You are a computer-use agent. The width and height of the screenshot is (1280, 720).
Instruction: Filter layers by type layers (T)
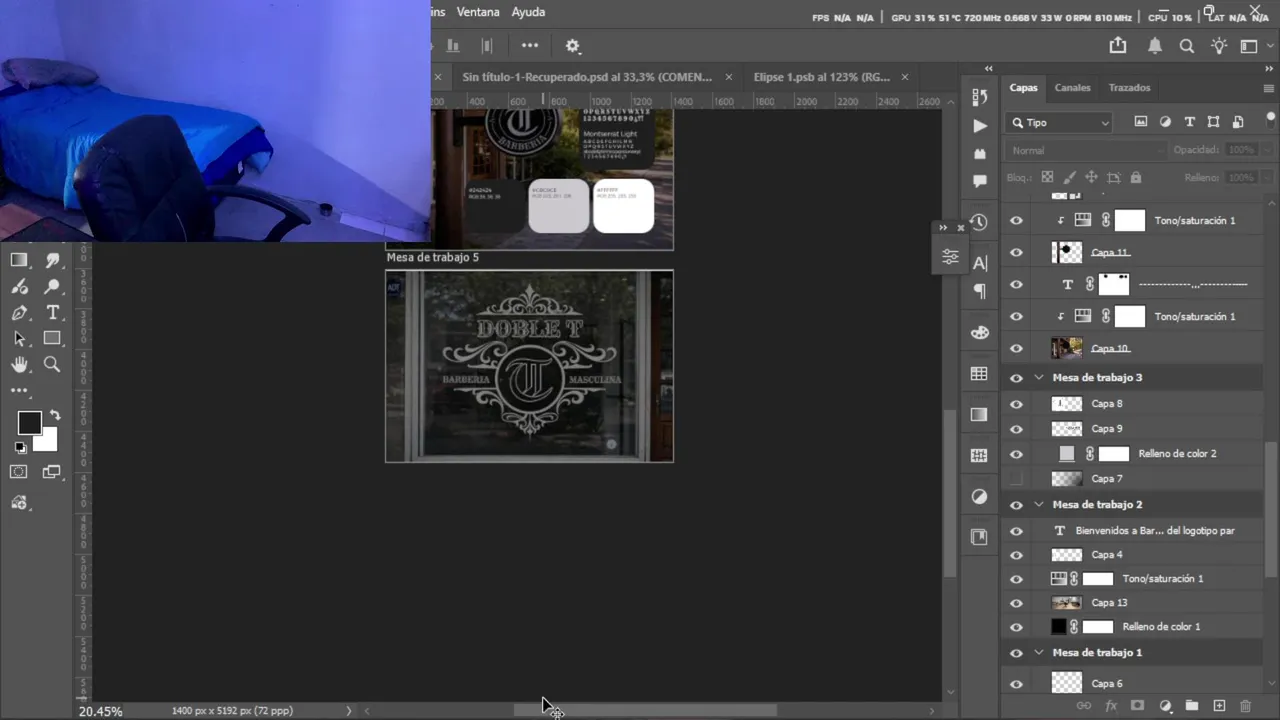[x=1189, y=122]
